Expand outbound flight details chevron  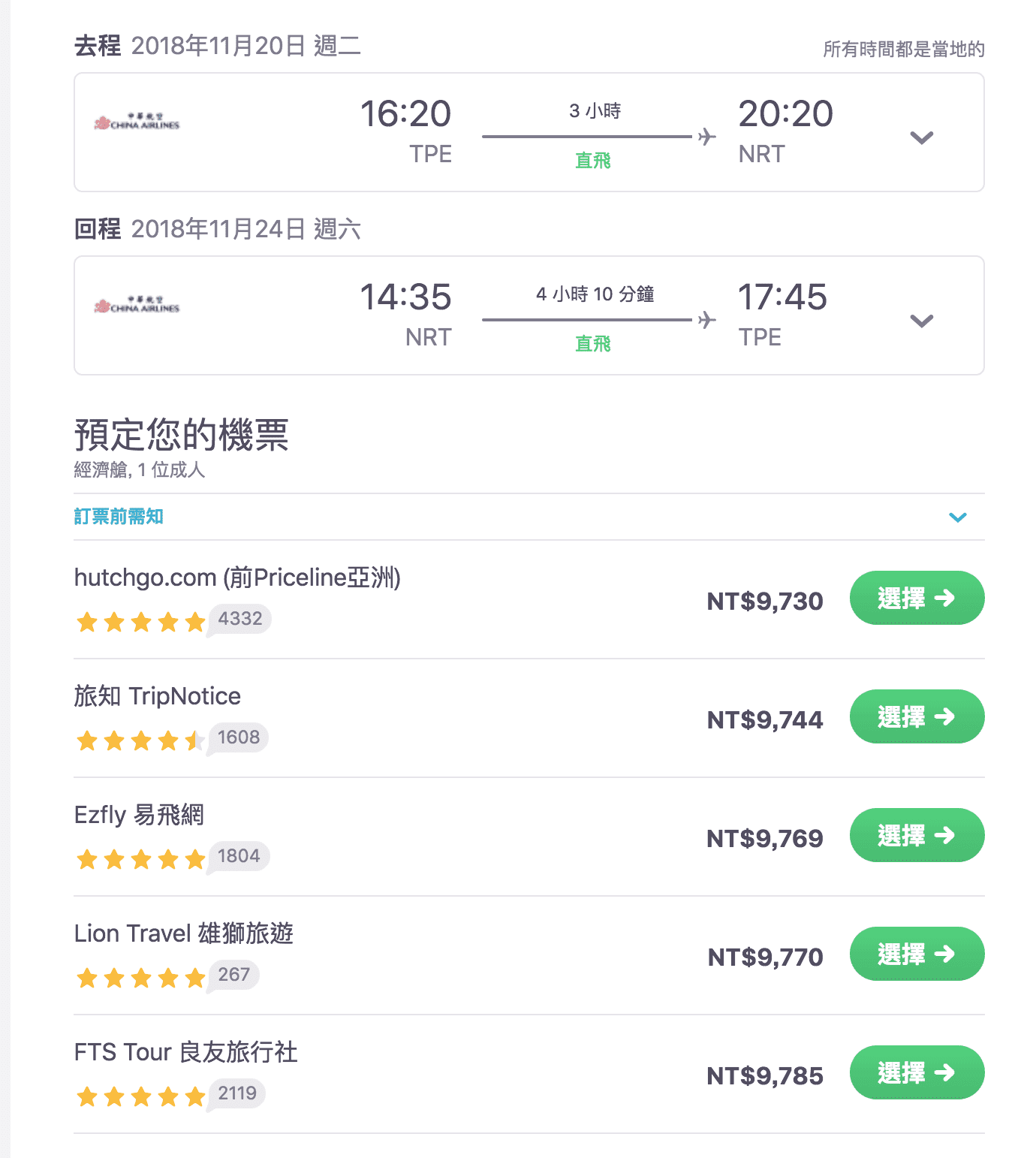click(921, 137)
